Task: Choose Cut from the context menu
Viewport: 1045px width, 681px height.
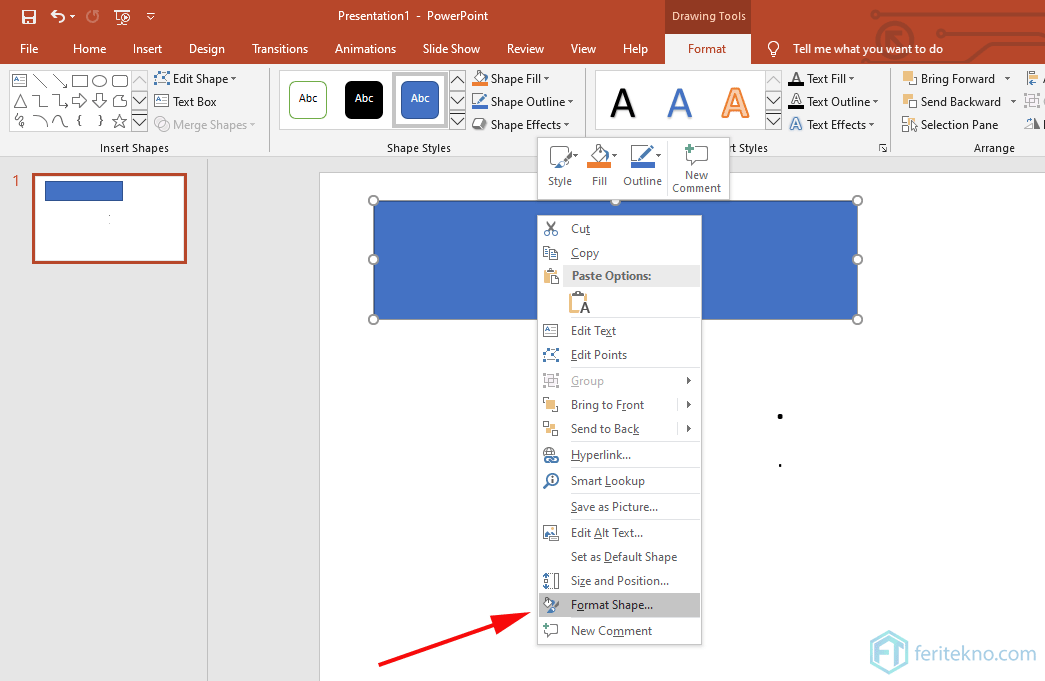Action: click(619, 229)
